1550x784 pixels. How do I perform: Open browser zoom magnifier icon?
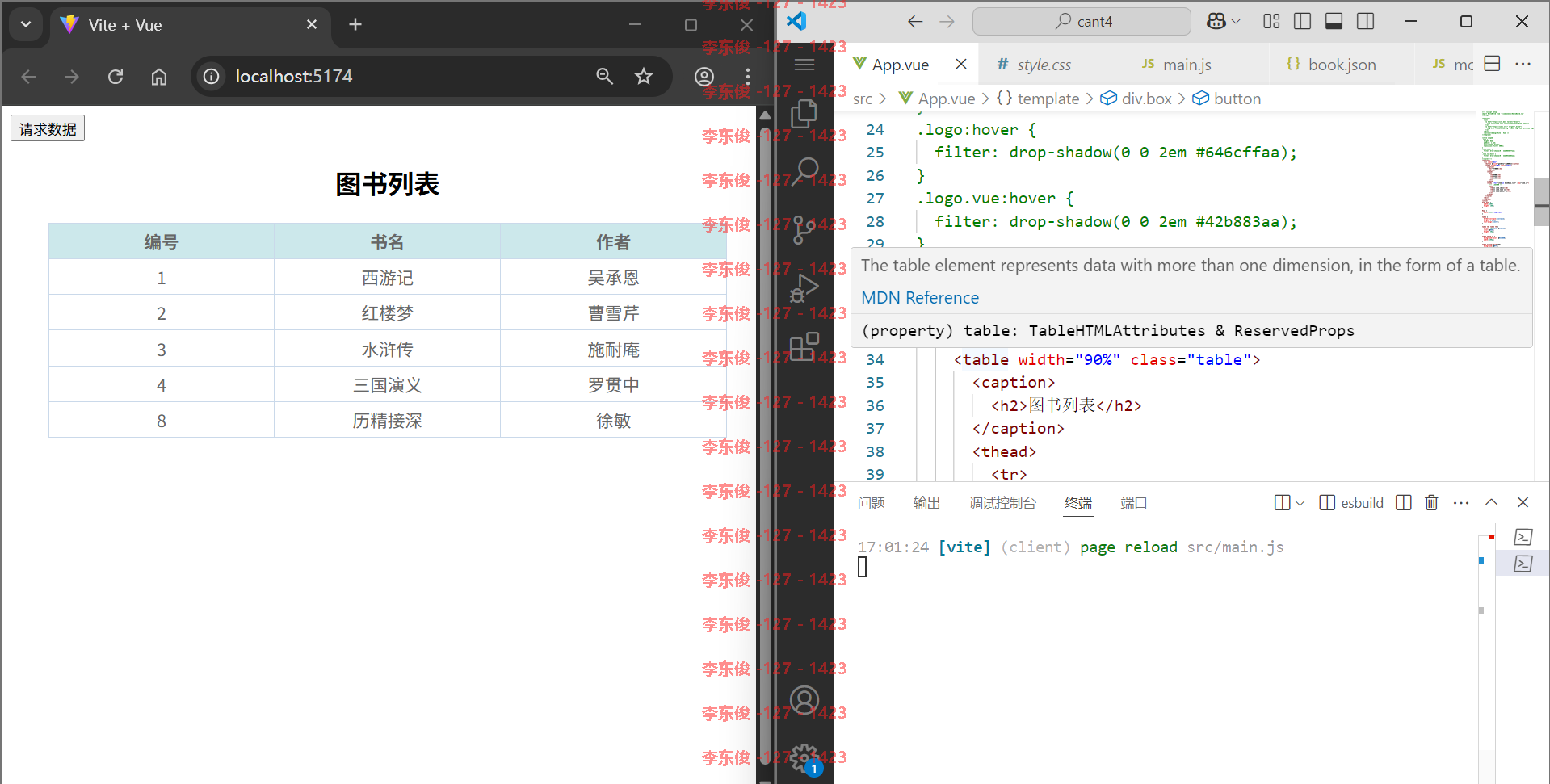pyautogui.click(x=604, y=76)
